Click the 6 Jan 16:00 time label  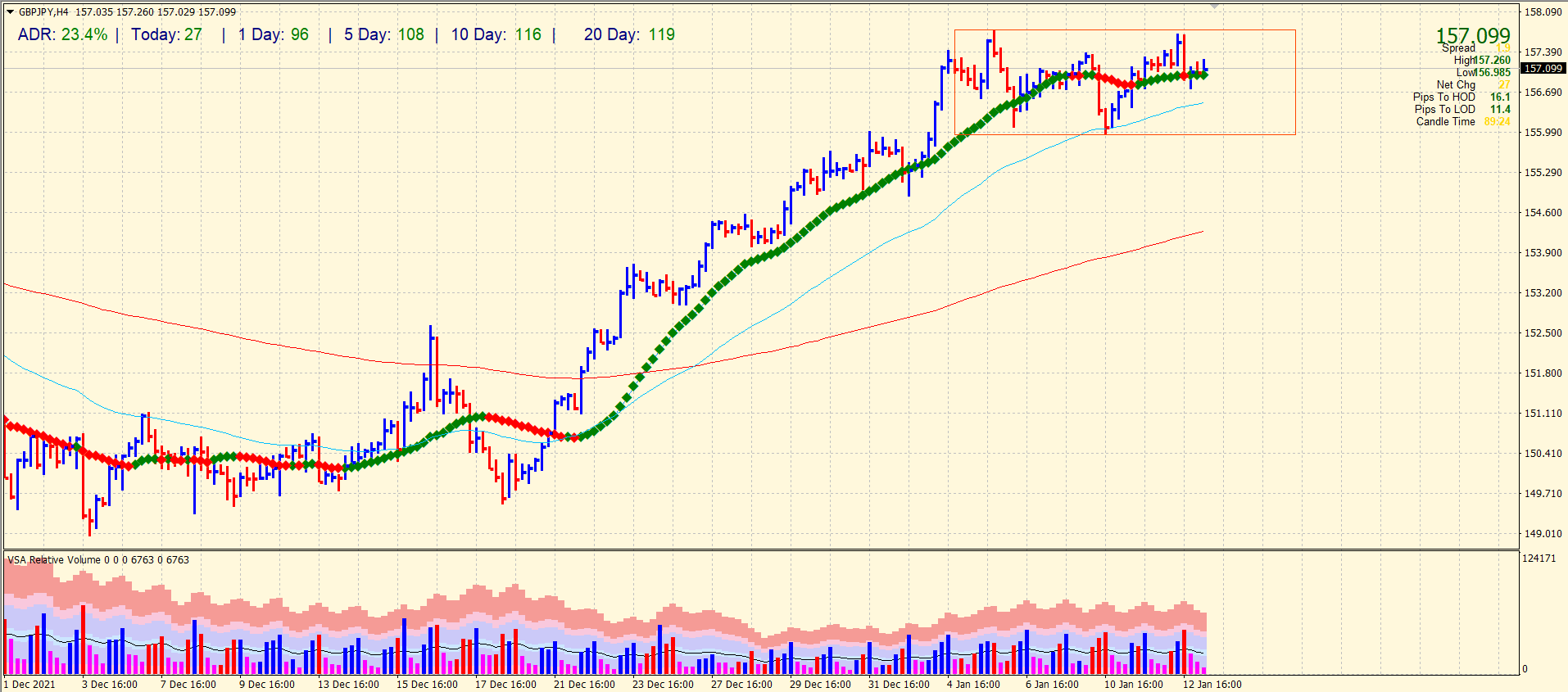pyautogui.click(x=1052, y=685)
